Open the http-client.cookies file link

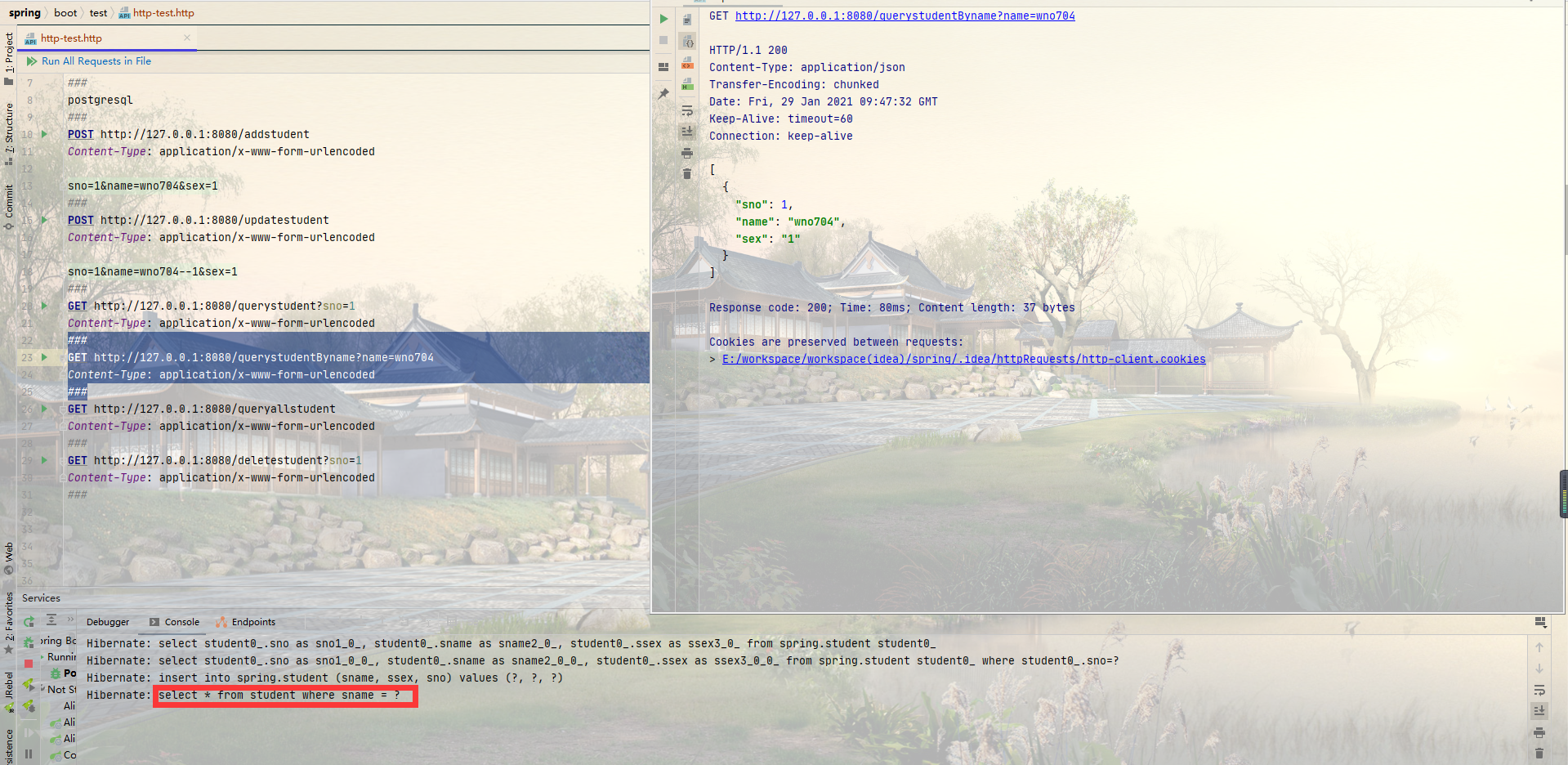point(963,359)
